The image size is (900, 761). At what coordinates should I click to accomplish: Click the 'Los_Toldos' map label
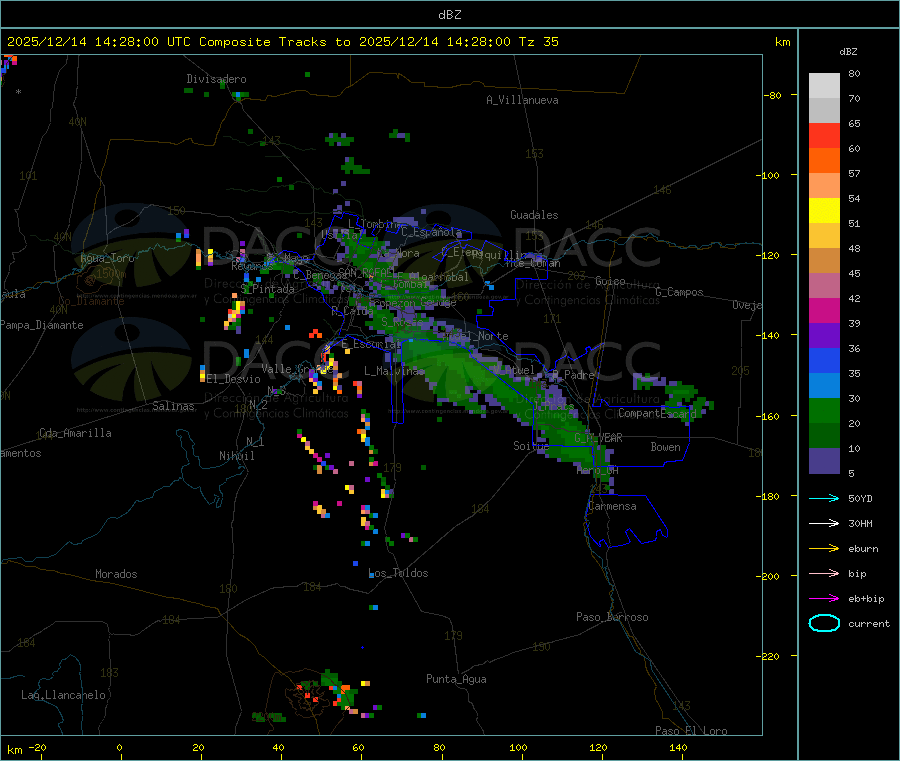398,573
